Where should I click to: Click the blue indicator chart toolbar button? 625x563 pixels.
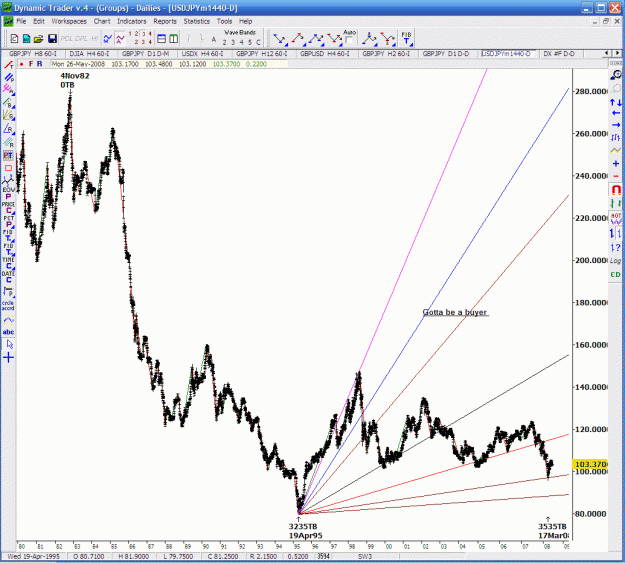108,39
